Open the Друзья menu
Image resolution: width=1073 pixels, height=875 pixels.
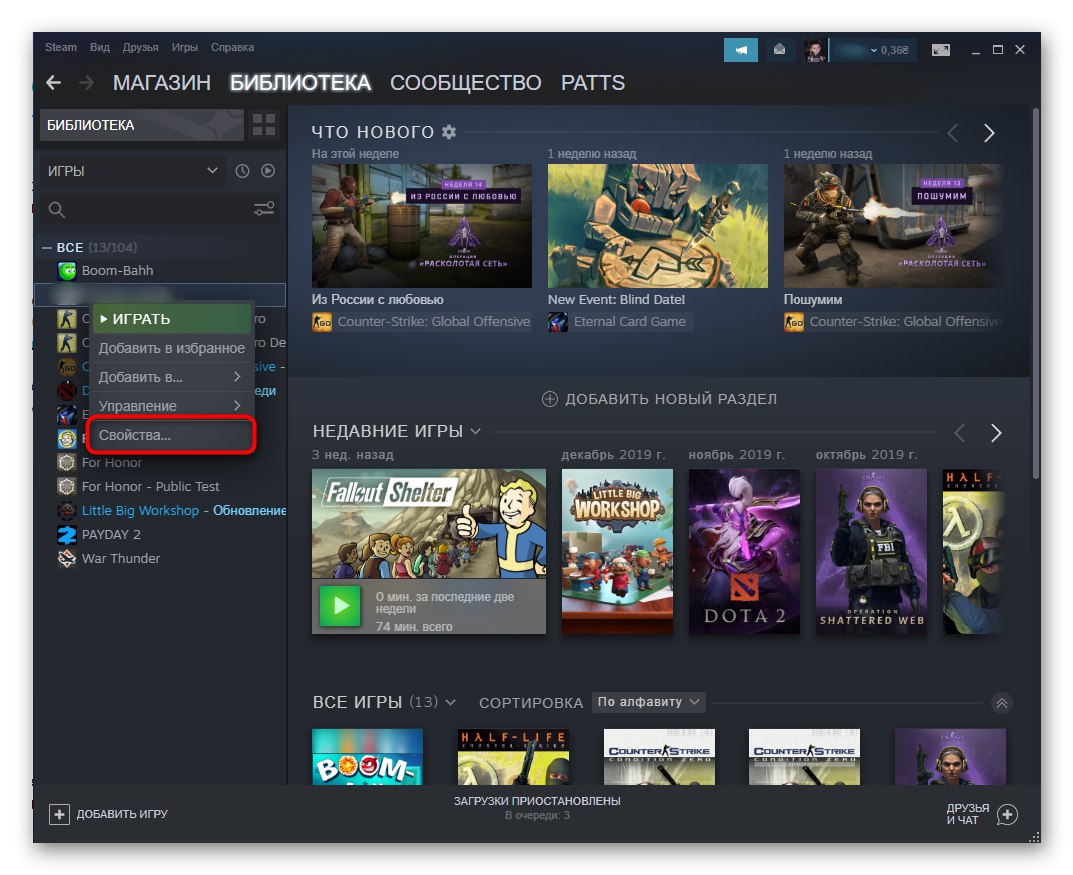coord(140,47)
